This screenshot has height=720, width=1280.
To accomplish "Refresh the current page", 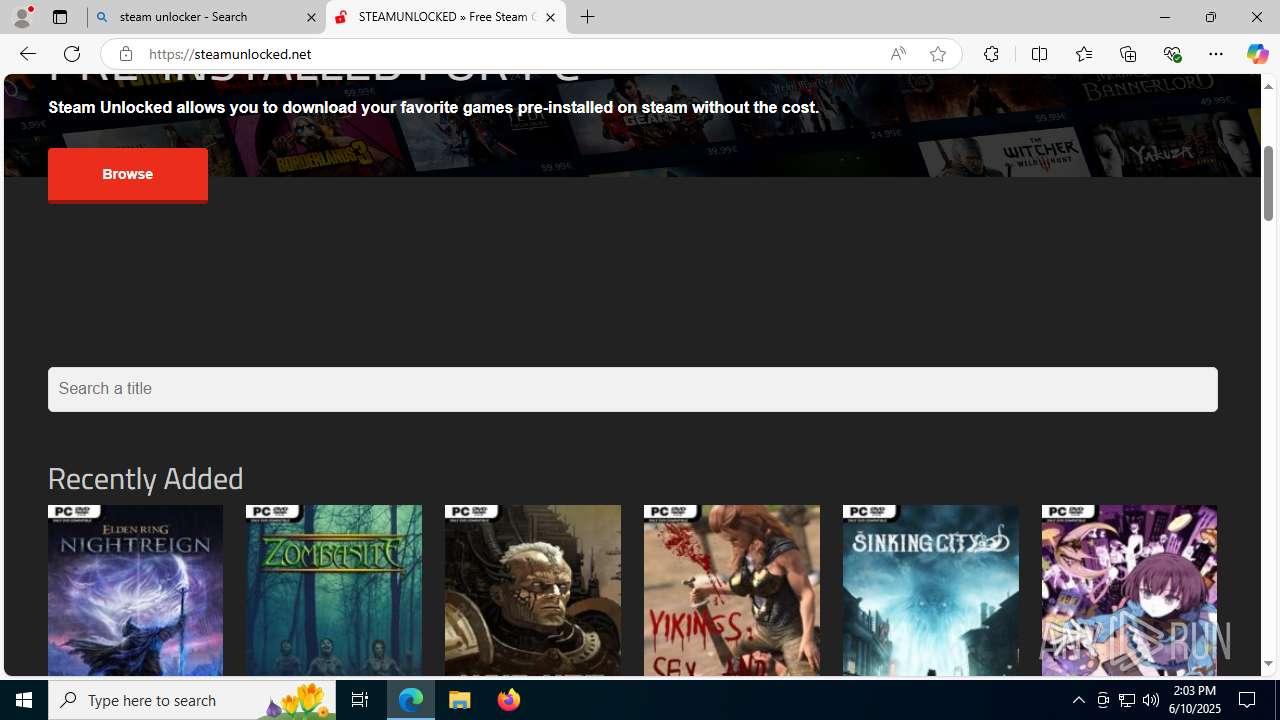I will click(x=72, y=54).
